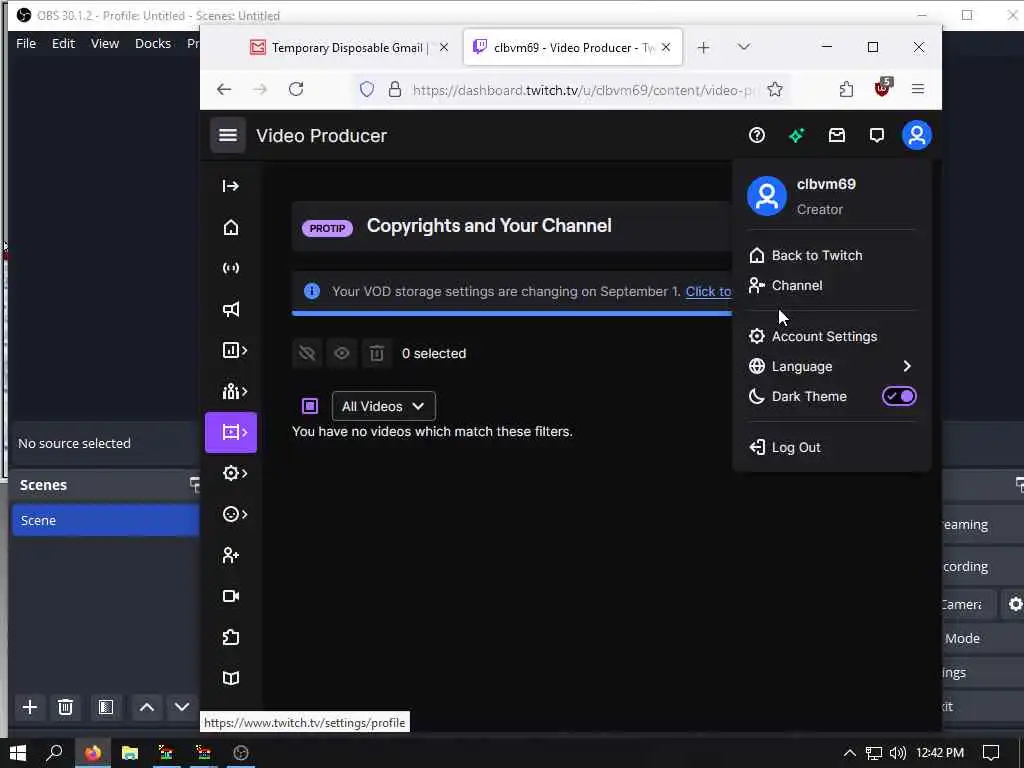Open the Home icon in Twitch sidebar
Screen dimensions: 1024x768
[231, 227]
